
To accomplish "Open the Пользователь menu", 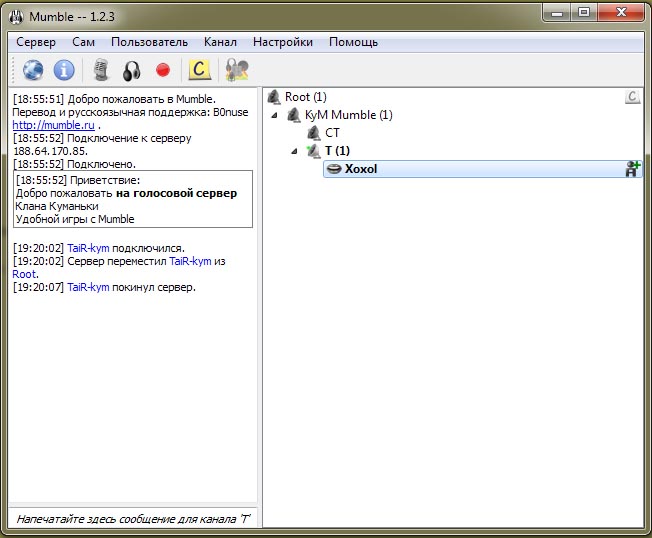I will point(149,42).
